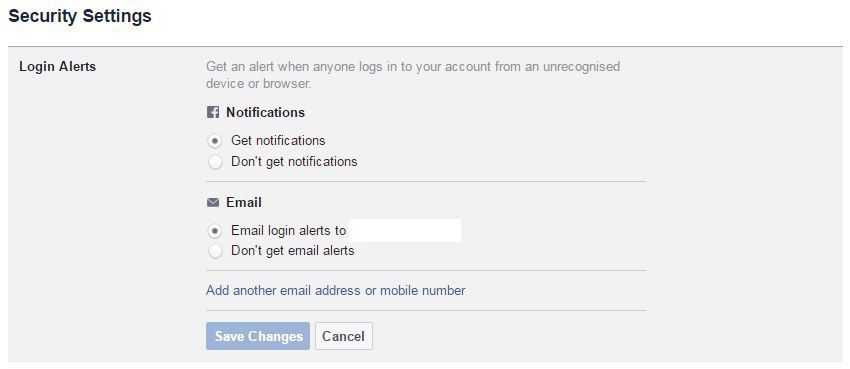The width and height of the screenshot is (850, 369).
Task: Select the Get notifications radio button
Action: click(x=215, y=141)
